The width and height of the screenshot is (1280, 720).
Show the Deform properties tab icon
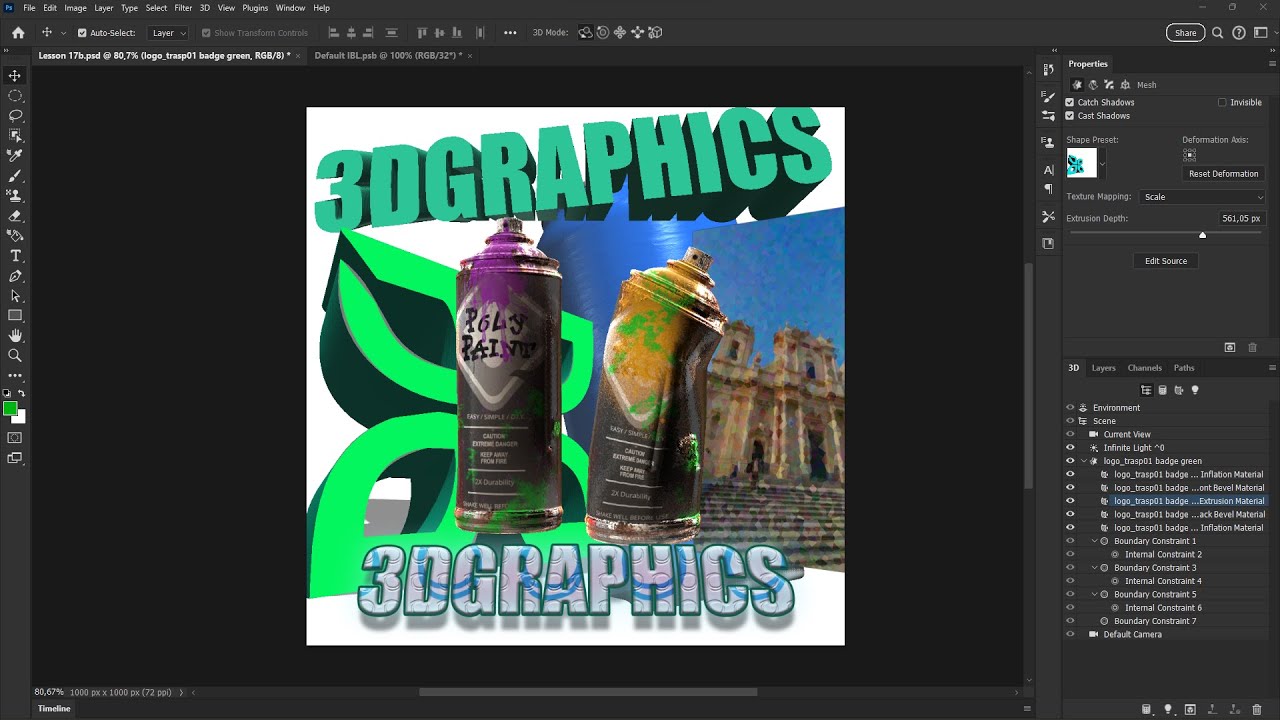click(x=1093, y=85)
